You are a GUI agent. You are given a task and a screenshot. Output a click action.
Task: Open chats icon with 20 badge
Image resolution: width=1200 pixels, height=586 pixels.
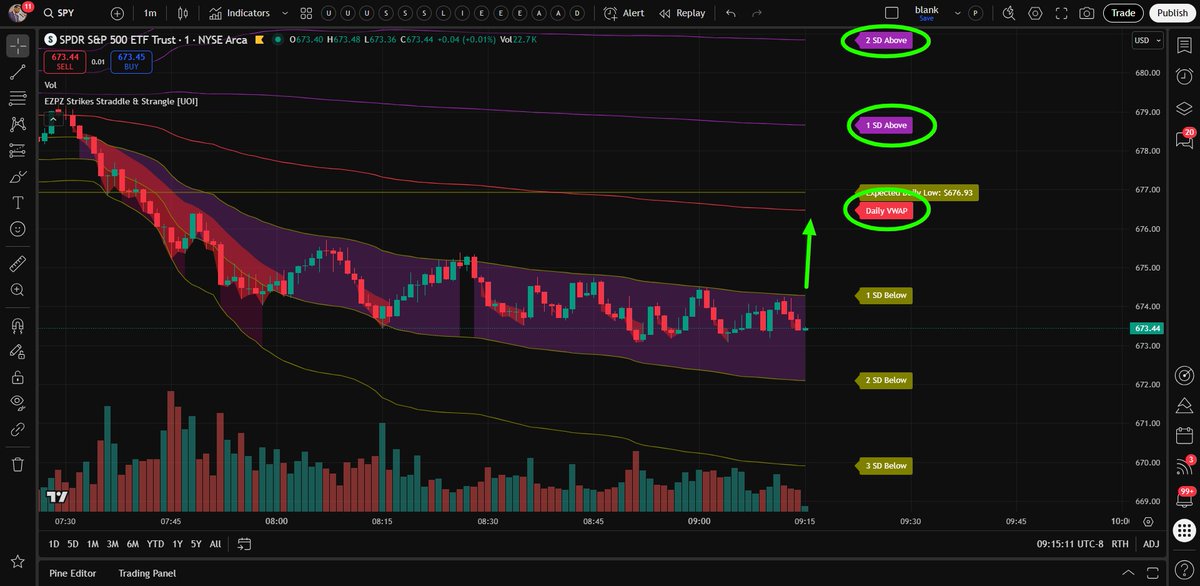point(1184,140)
